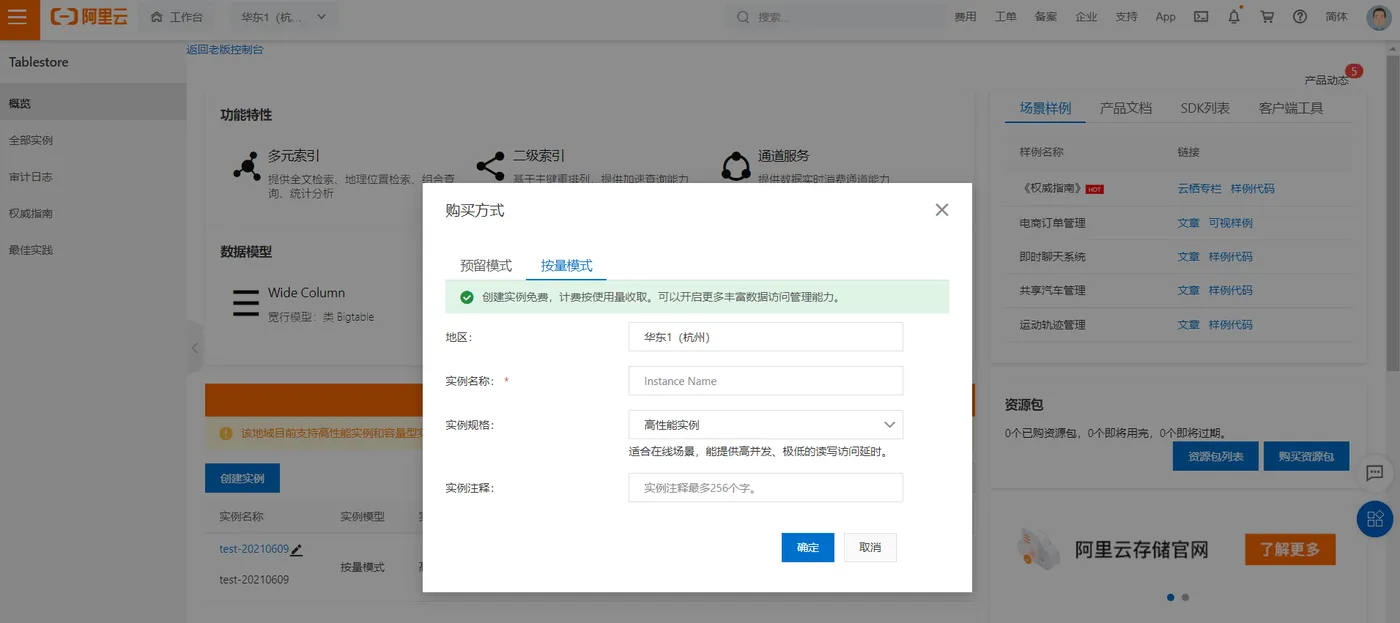The height and width of the screenshot is (623, 1400).
Task: Open the 备案 menu
Action: (1046, 17)
